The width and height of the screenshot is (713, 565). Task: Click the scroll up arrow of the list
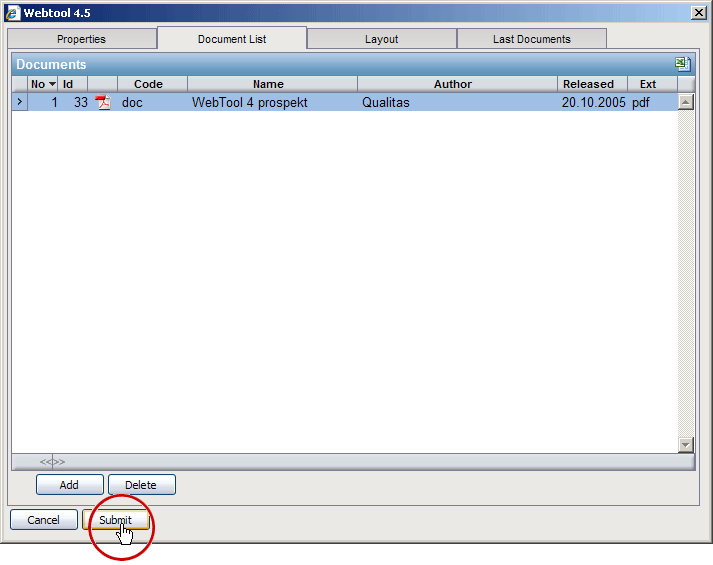pos(686,101)
